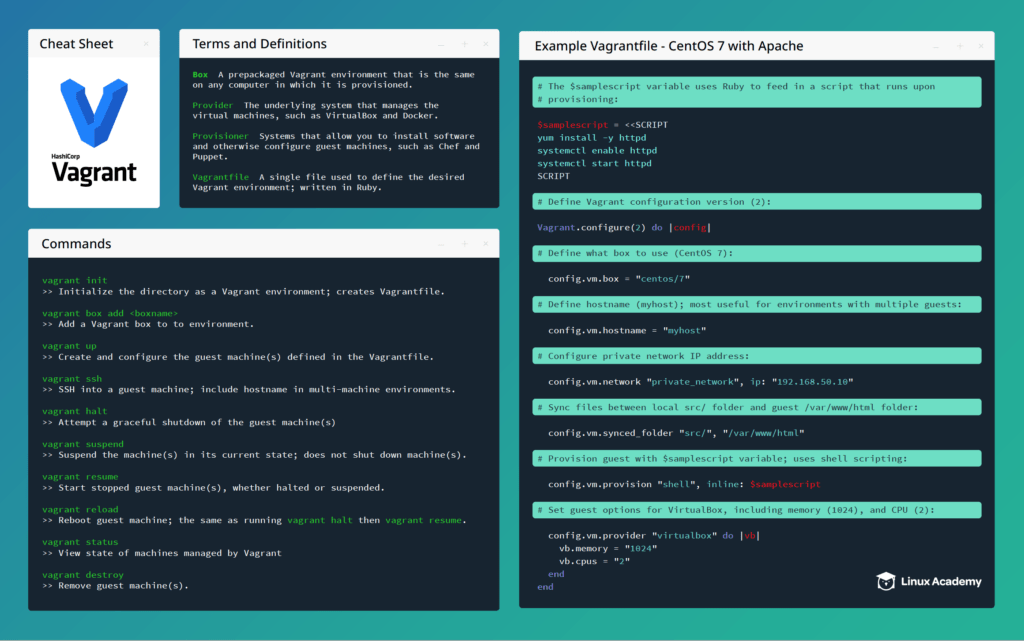The width and height of the screenshot is (1024, 641).
Task: Maximize the Commands panel with plus icon
Action: click(x=464, y=243)
